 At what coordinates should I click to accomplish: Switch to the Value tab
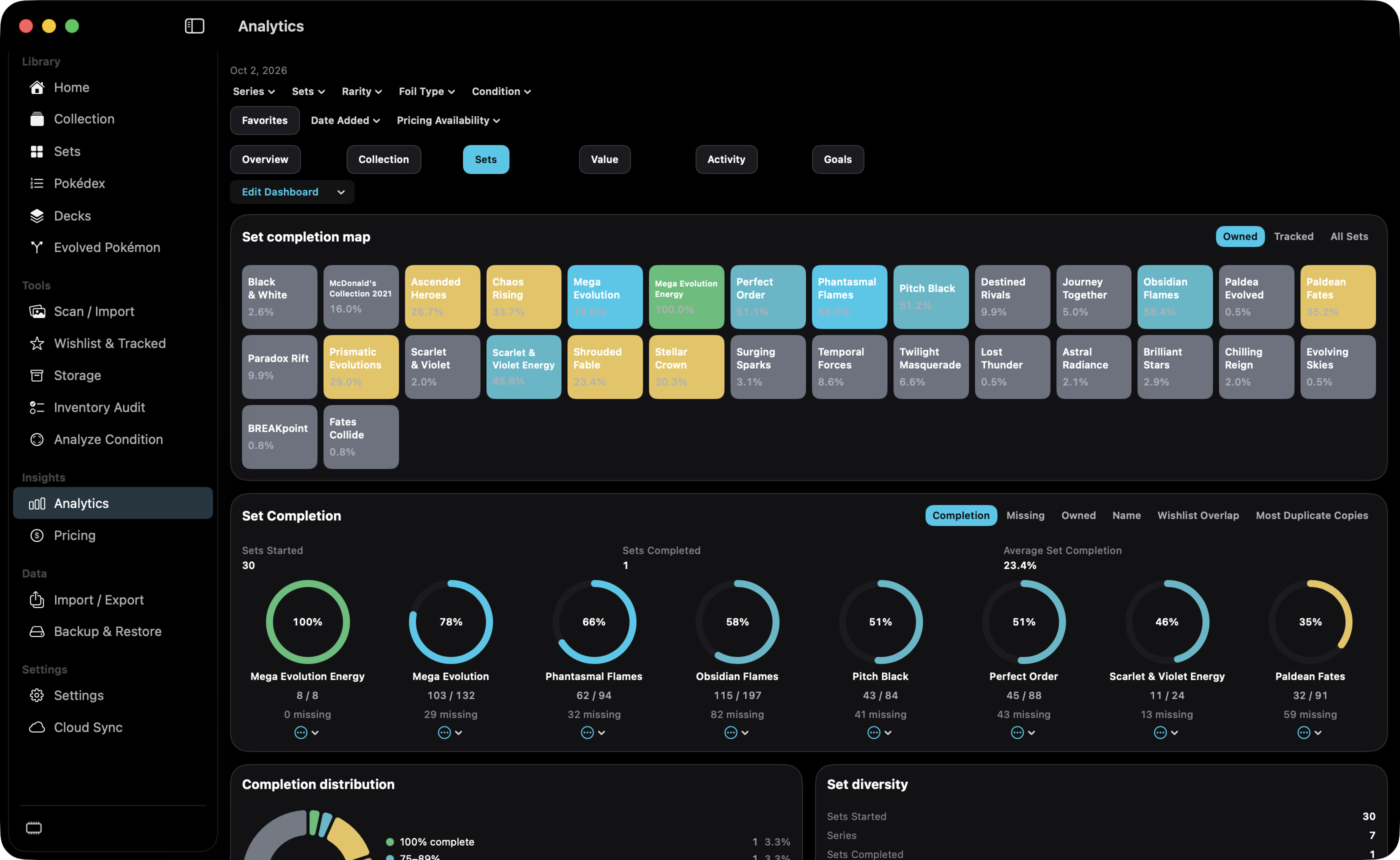[x=604, y=159]
